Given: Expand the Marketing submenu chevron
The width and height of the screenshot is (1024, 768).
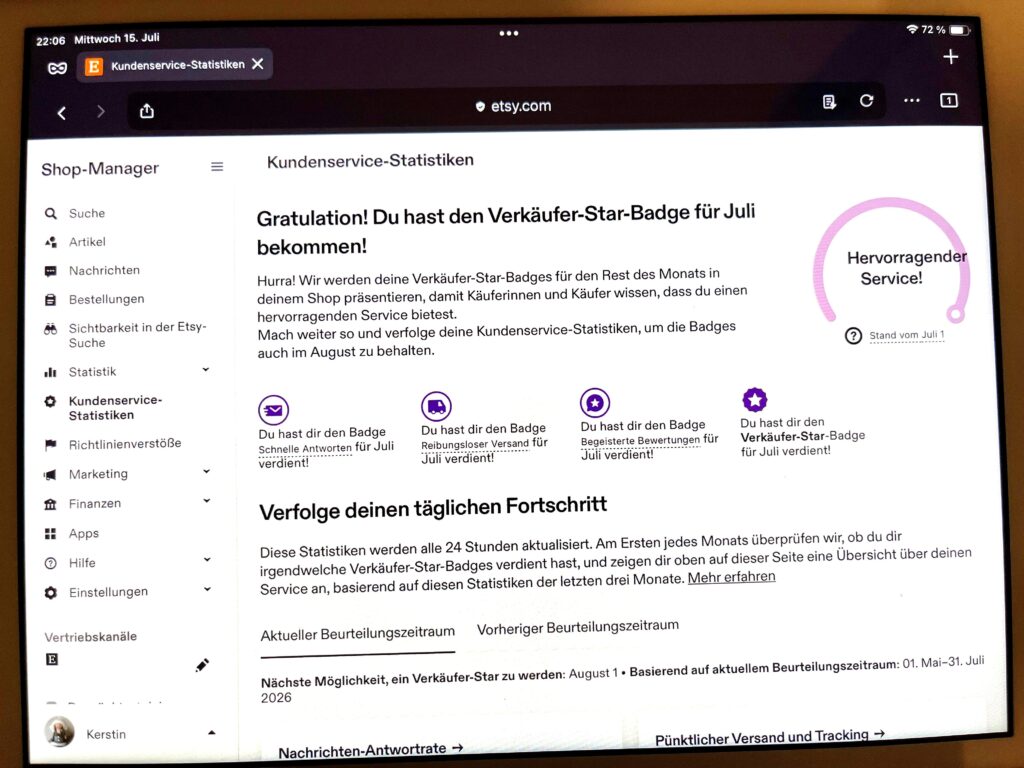Looking at the screenshot, I should (x=206, y=472).
